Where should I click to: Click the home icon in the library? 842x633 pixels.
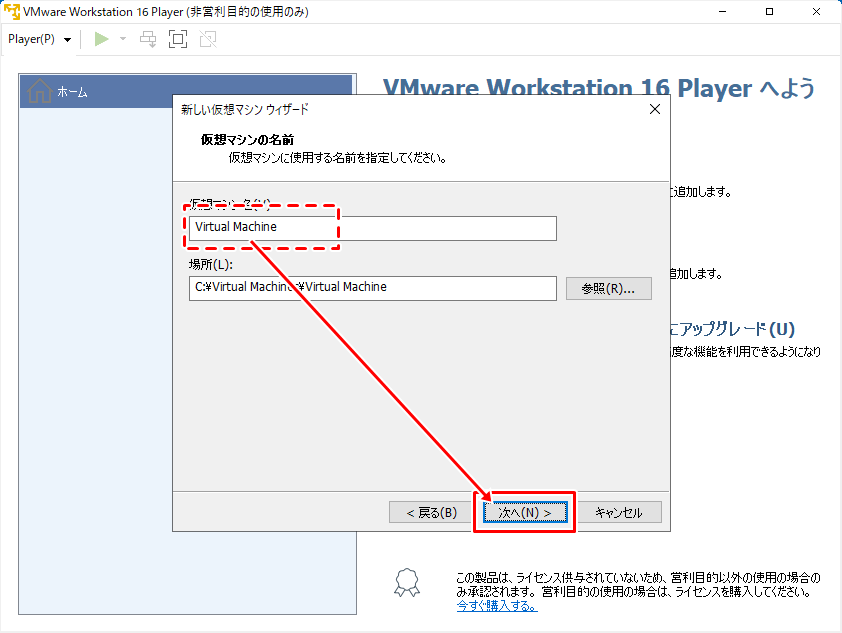pyautogui.click(x=39, y=91)
